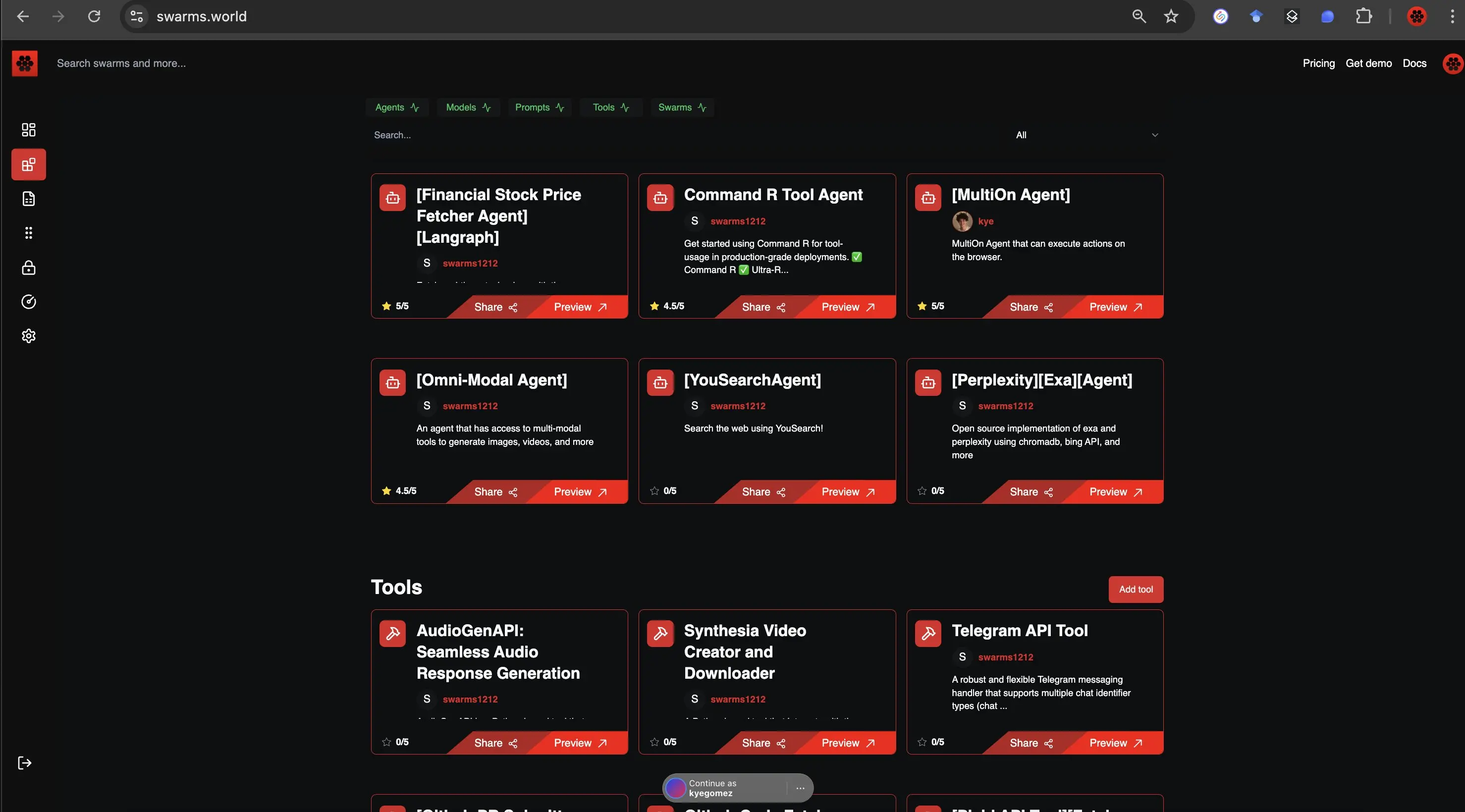Bookmark page with the star icon

[1171, 16]
